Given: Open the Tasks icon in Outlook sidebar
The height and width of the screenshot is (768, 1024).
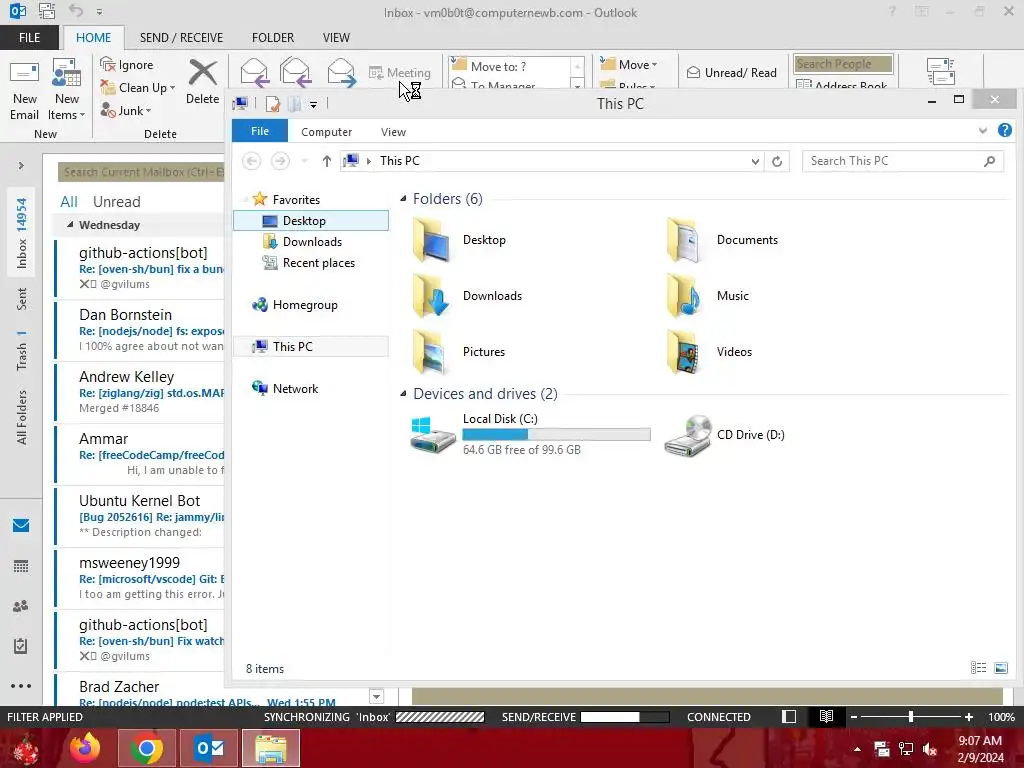Looking at the screenshot, I should 21,646.
